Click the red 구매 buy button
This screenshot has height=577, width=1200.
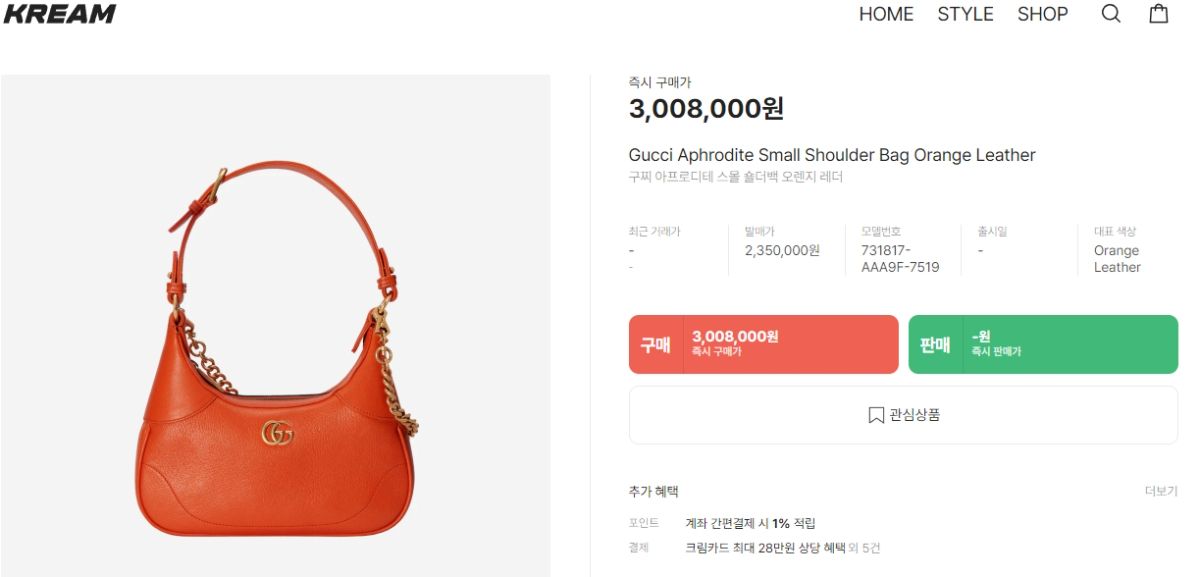point(764,345)
